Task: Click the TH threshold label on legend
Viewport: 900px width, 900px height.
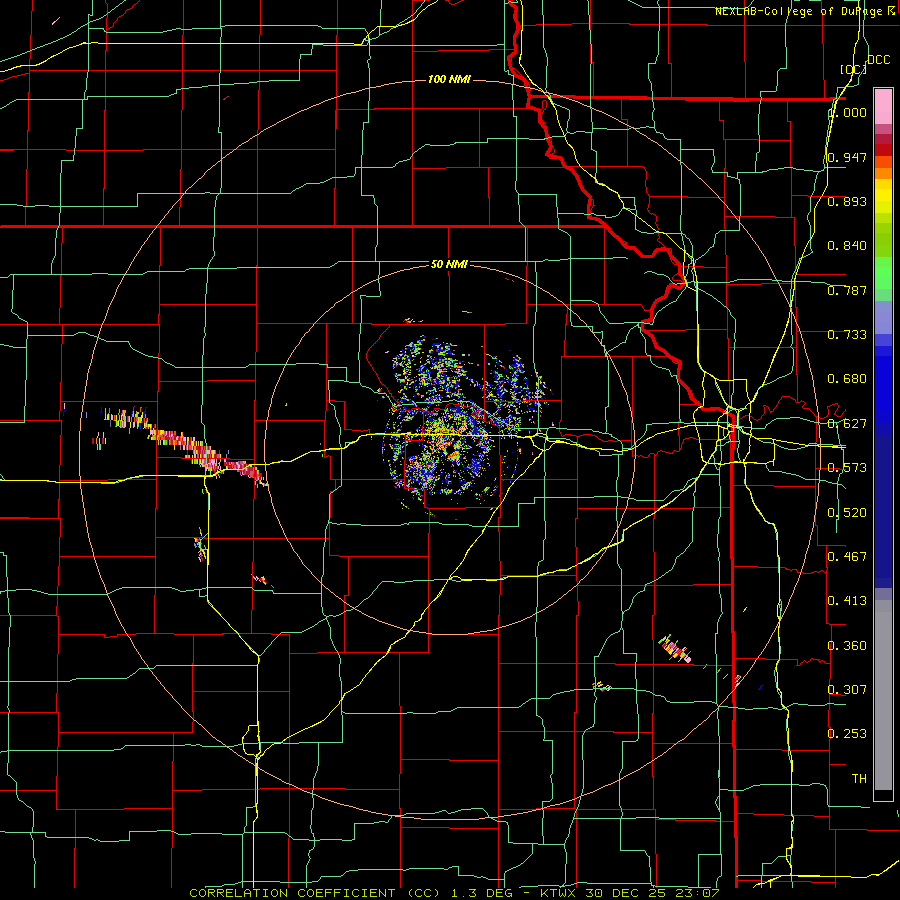Action: tap(859, 779)
